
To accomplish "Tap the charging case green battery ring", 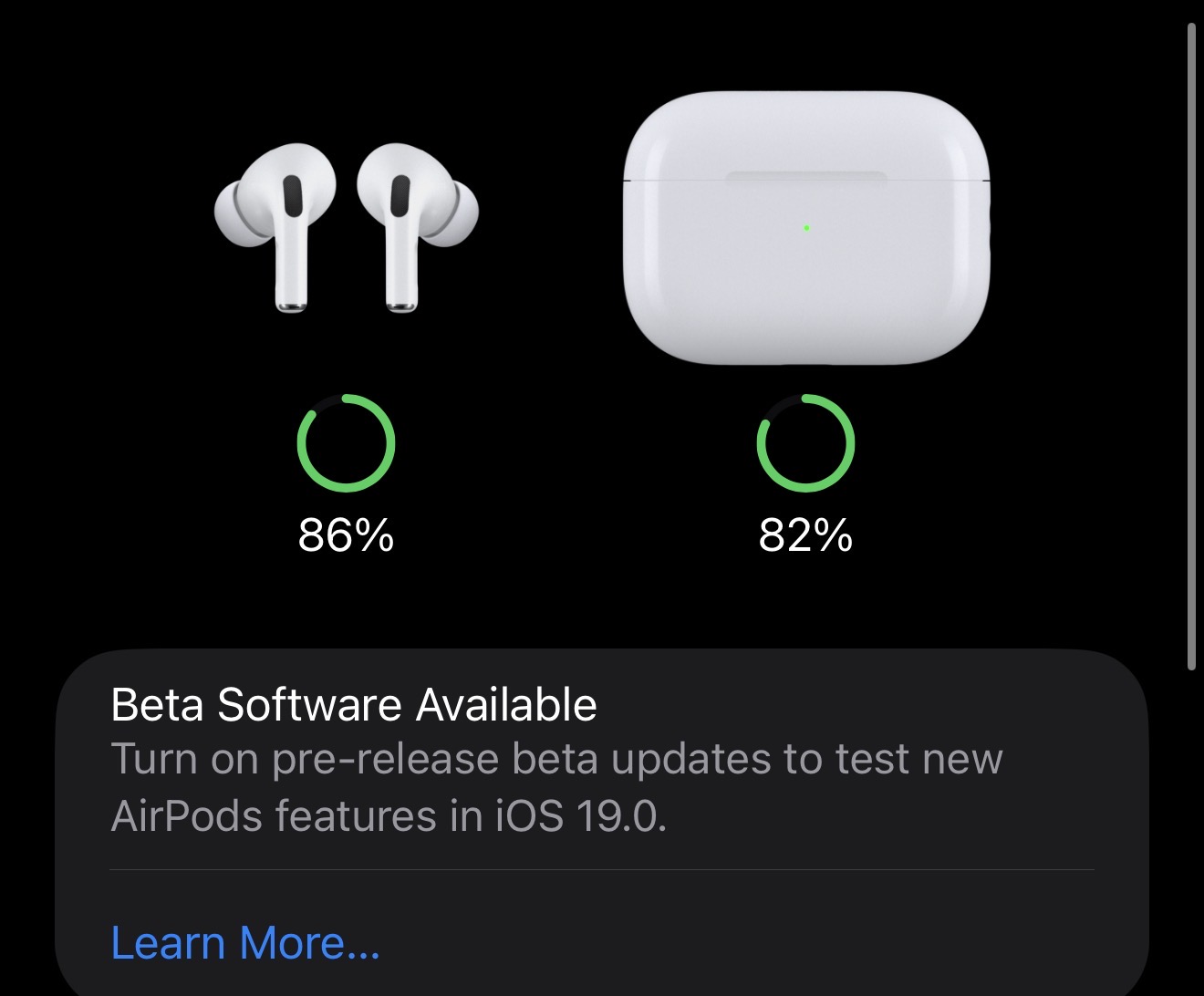I will coord(805,443).
